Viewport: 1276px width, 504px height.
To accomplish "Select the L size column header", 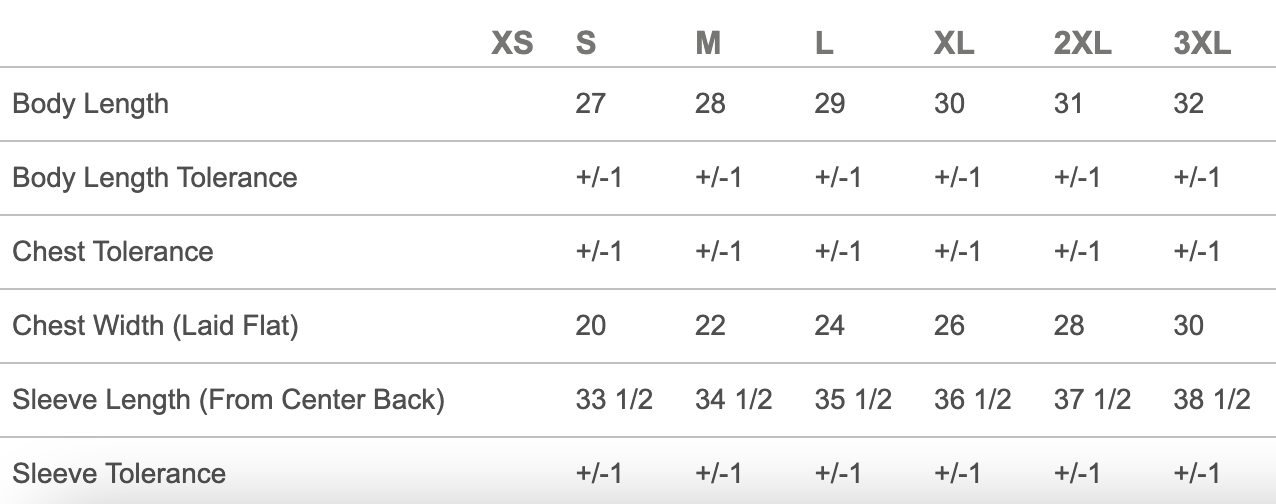I will click(x=824, y=44).
